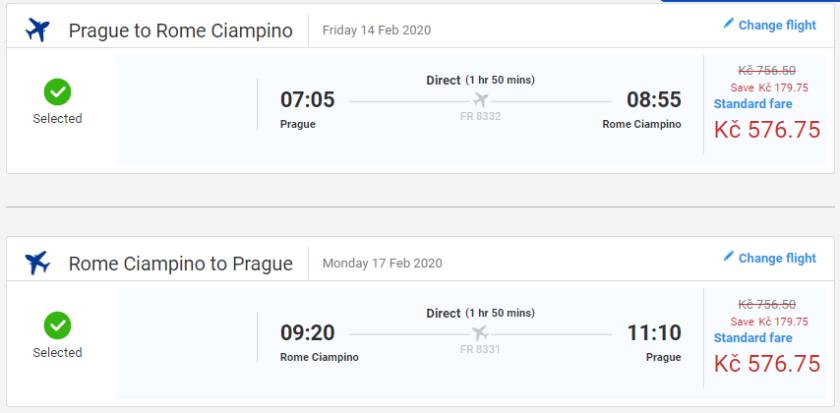Click the plane icon under Direct for FR 8331
The width and height of the screenshot is (840, 413).
pyautogui.click(x=480, y=333)
